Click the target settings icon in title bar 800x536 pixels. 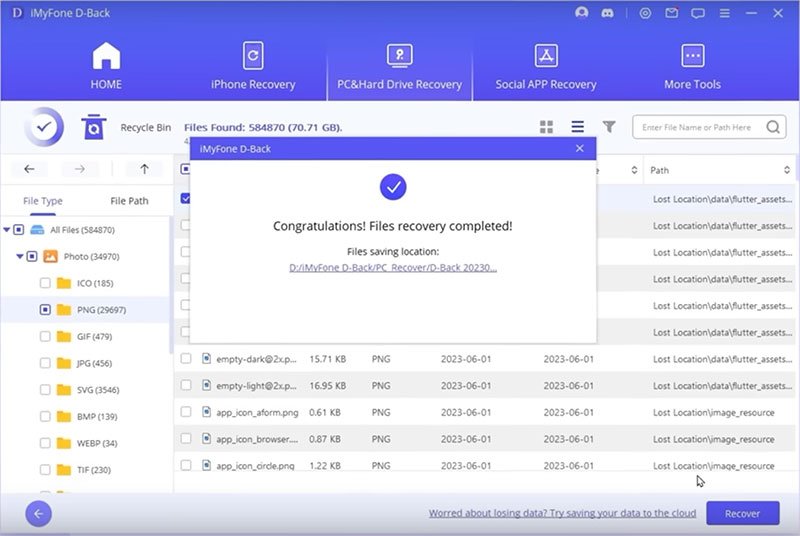coord(645,13)
